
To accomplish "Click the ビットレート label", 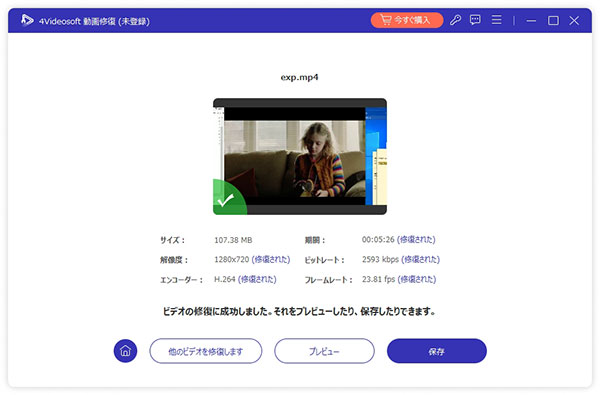I will 324,260.
